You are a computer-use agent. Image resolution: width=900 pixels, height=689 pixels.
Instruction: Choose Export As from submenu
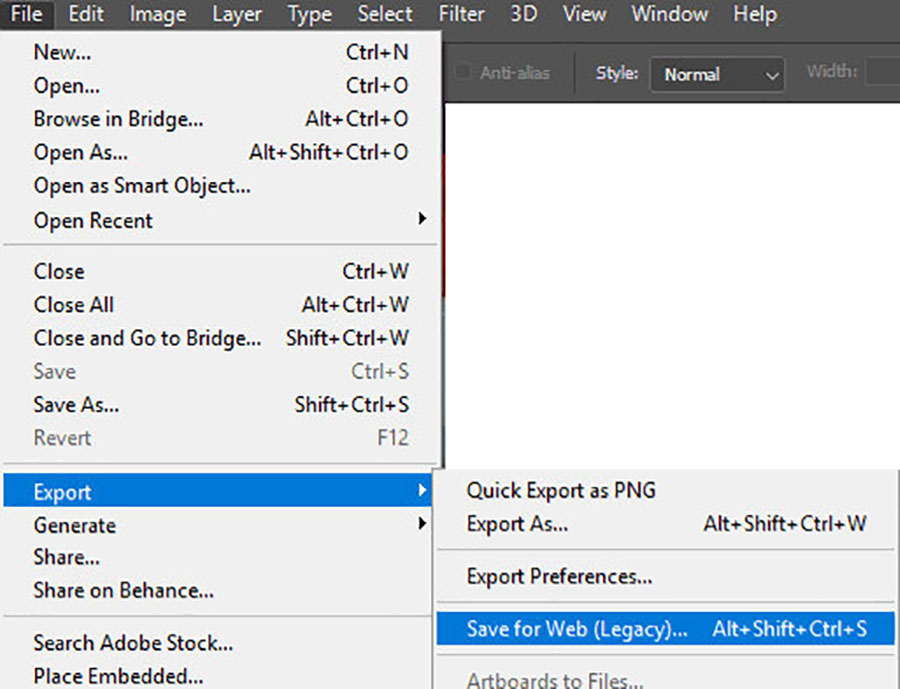(x=517, y=524)
